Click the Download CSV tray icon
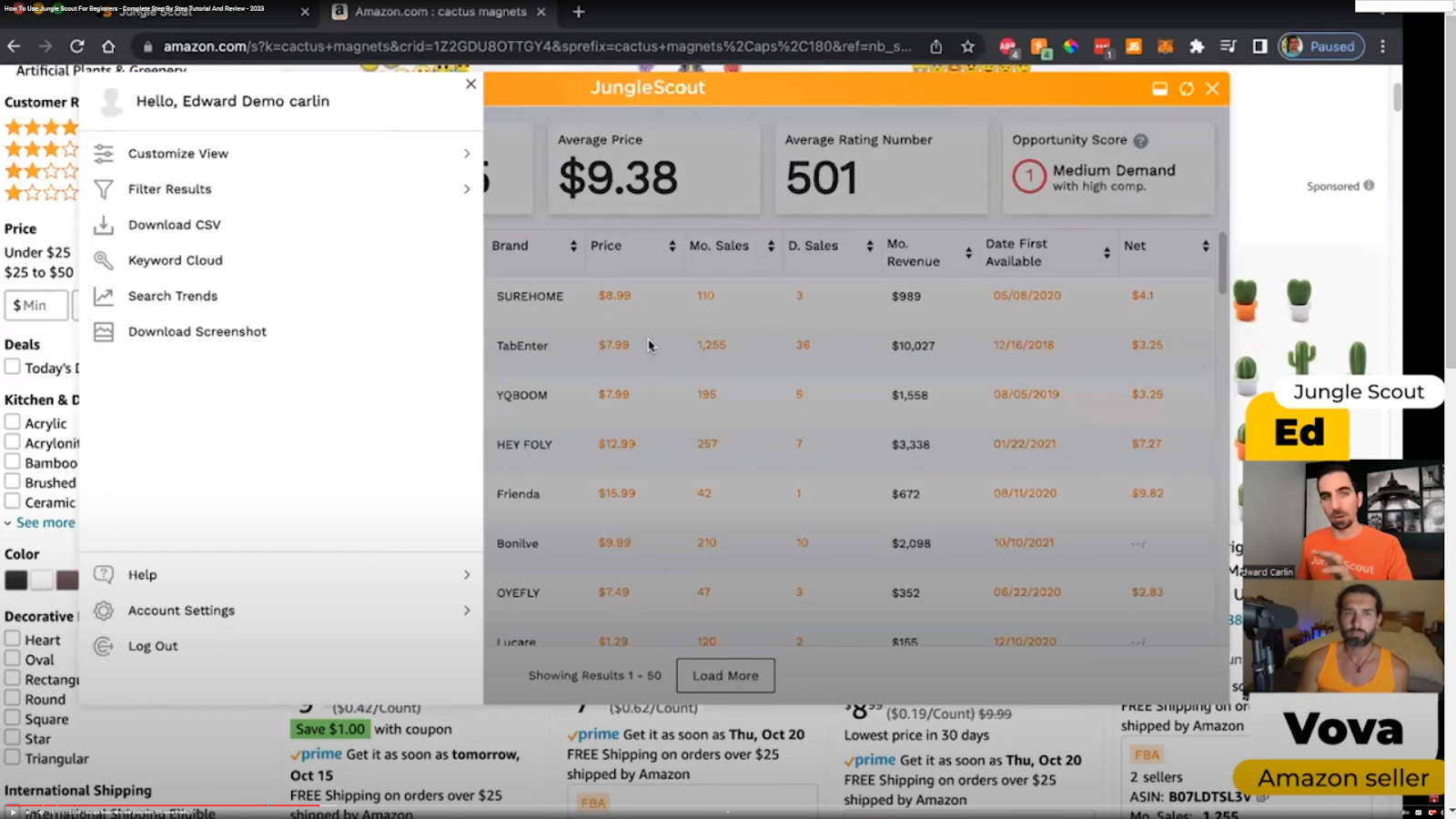The height and width of the screenshot is (819, 1456). pos(104,225)
